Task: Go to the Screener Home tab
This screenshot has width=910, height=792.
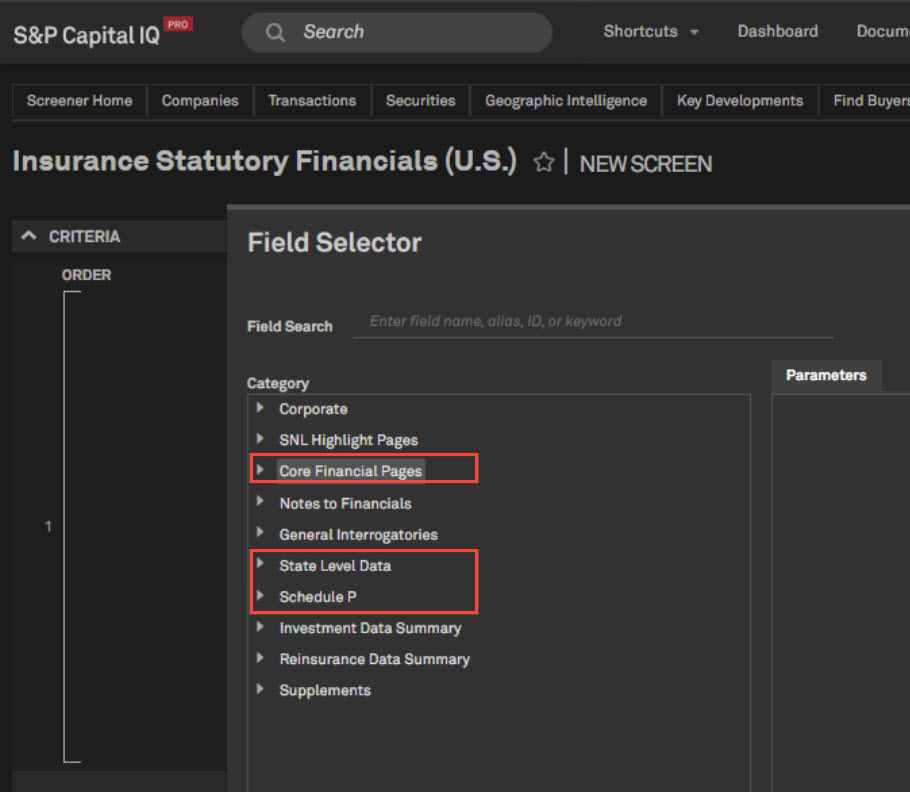Action: tap(80, 101)
